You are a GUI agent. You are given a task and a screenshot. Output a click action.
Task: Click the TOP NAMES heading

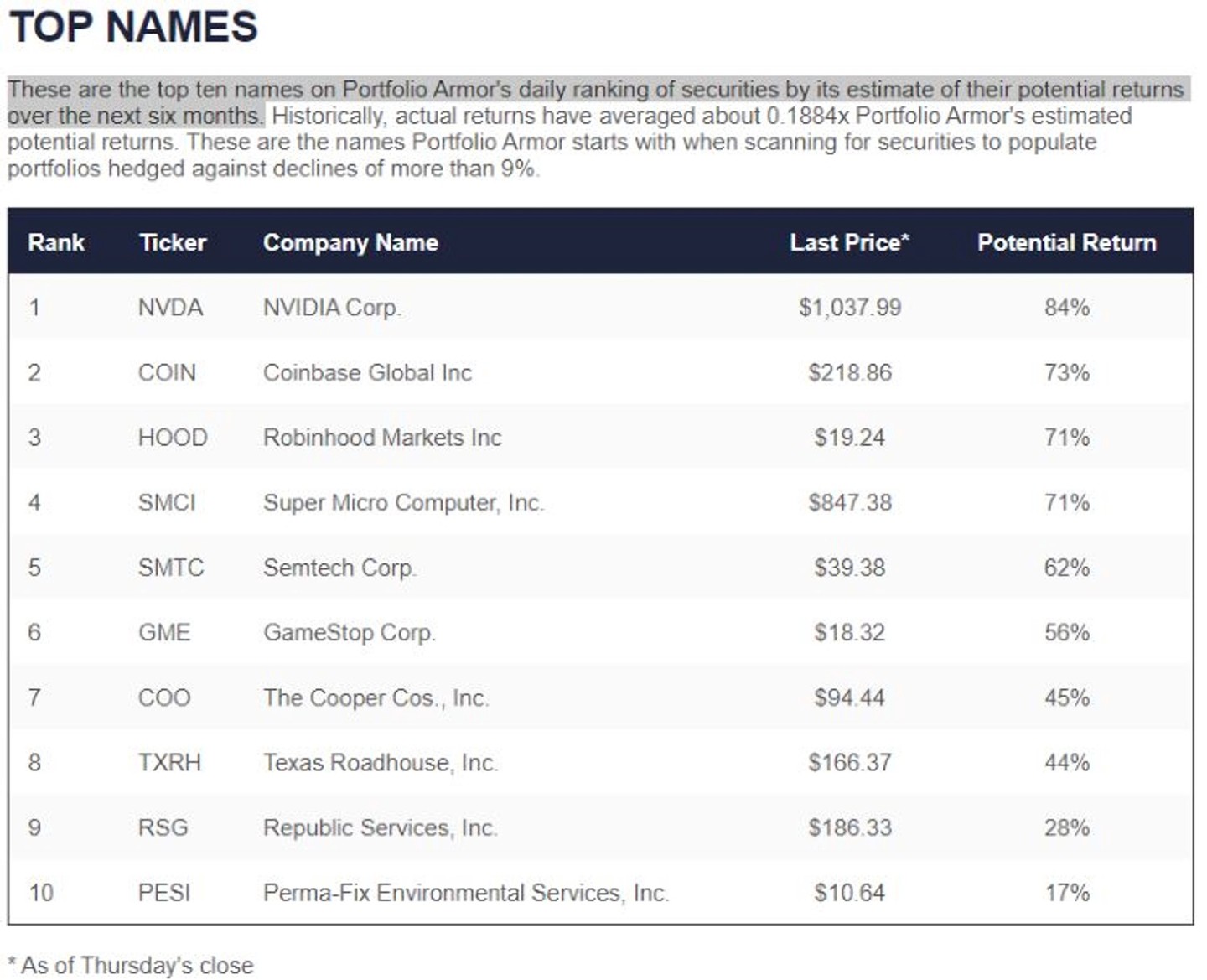[x=133, y=26]
